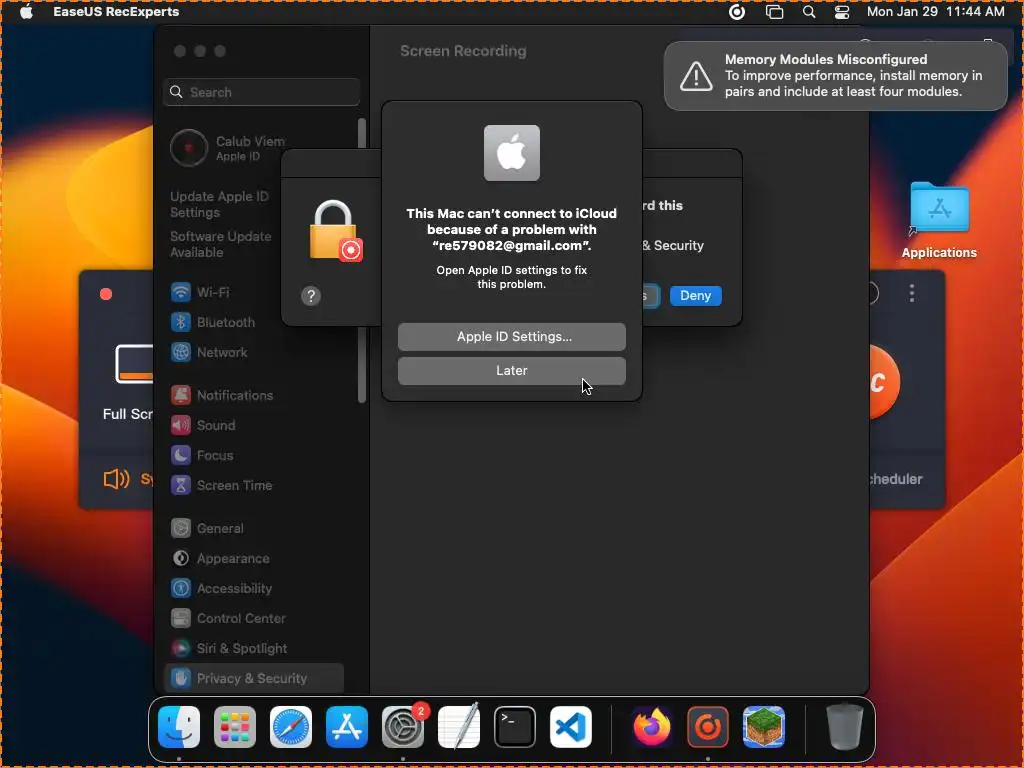This screenshot has width=1024, height=768.
Task: Deny screen recording permission
Action: [695, 296]
